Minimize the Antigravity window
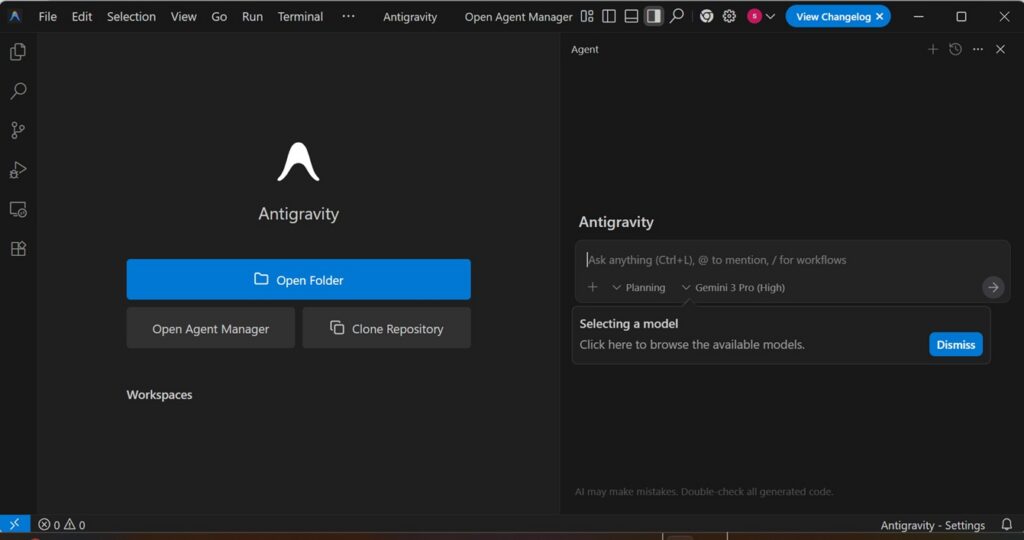Image resolution: width=1024 pixels, height=540 pixels. click(918, 16)
